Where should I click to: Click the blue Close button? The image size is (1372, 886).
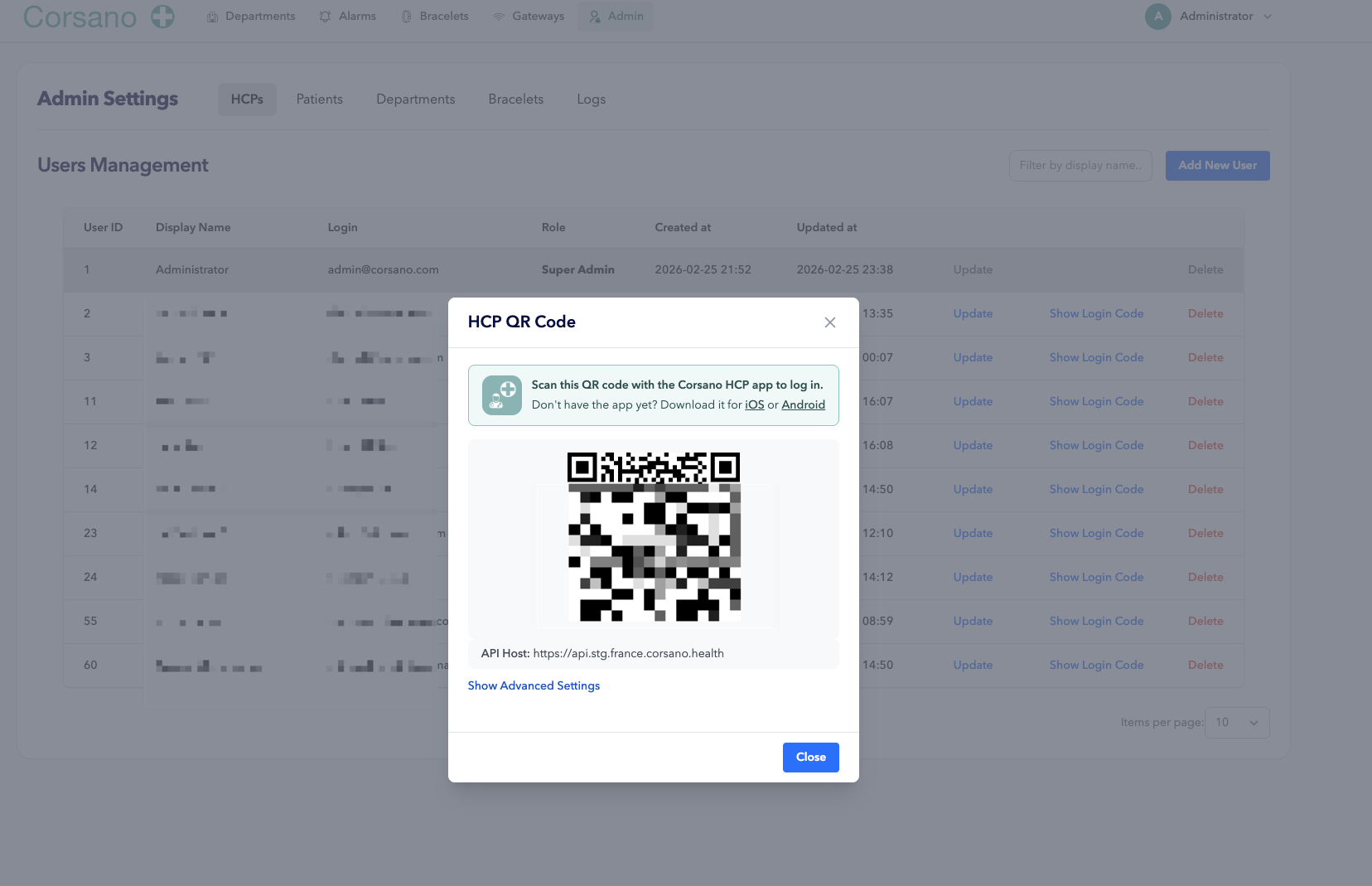pyautogui.click(x=810, y=758)
